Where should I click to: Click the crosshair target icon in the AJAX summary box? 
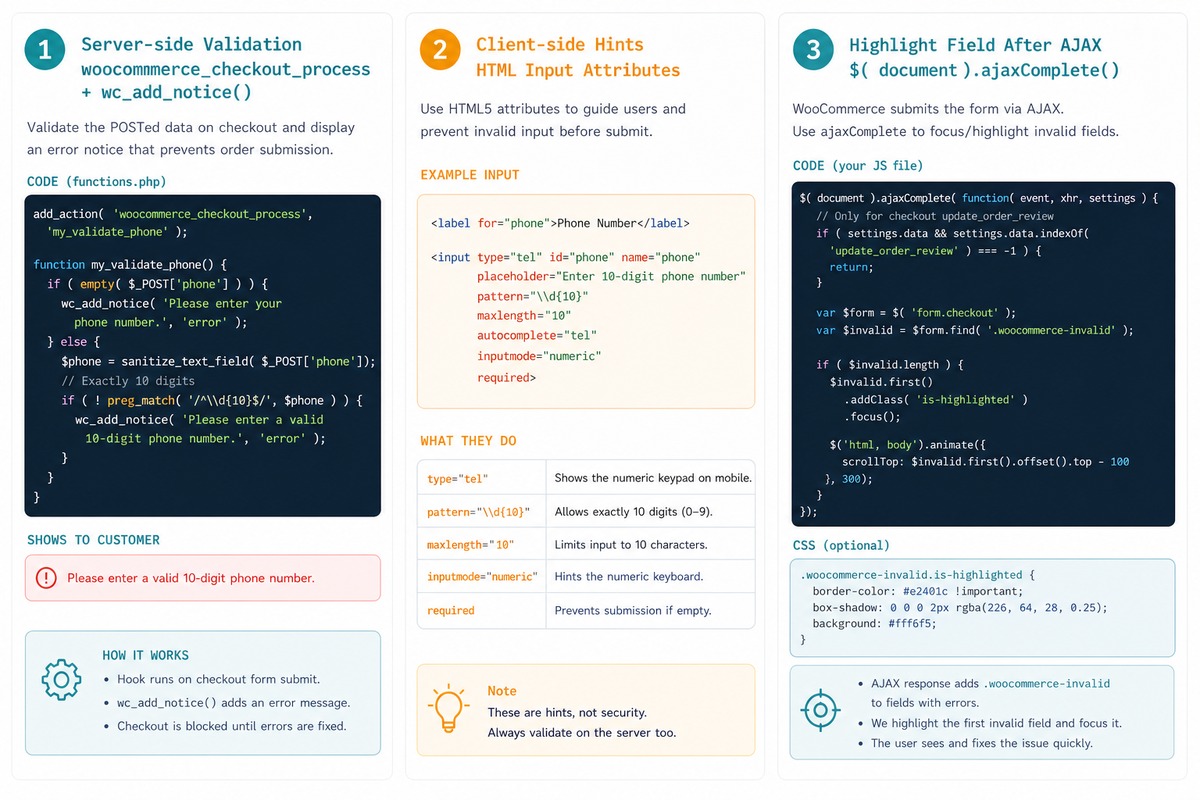coord(820,711)
